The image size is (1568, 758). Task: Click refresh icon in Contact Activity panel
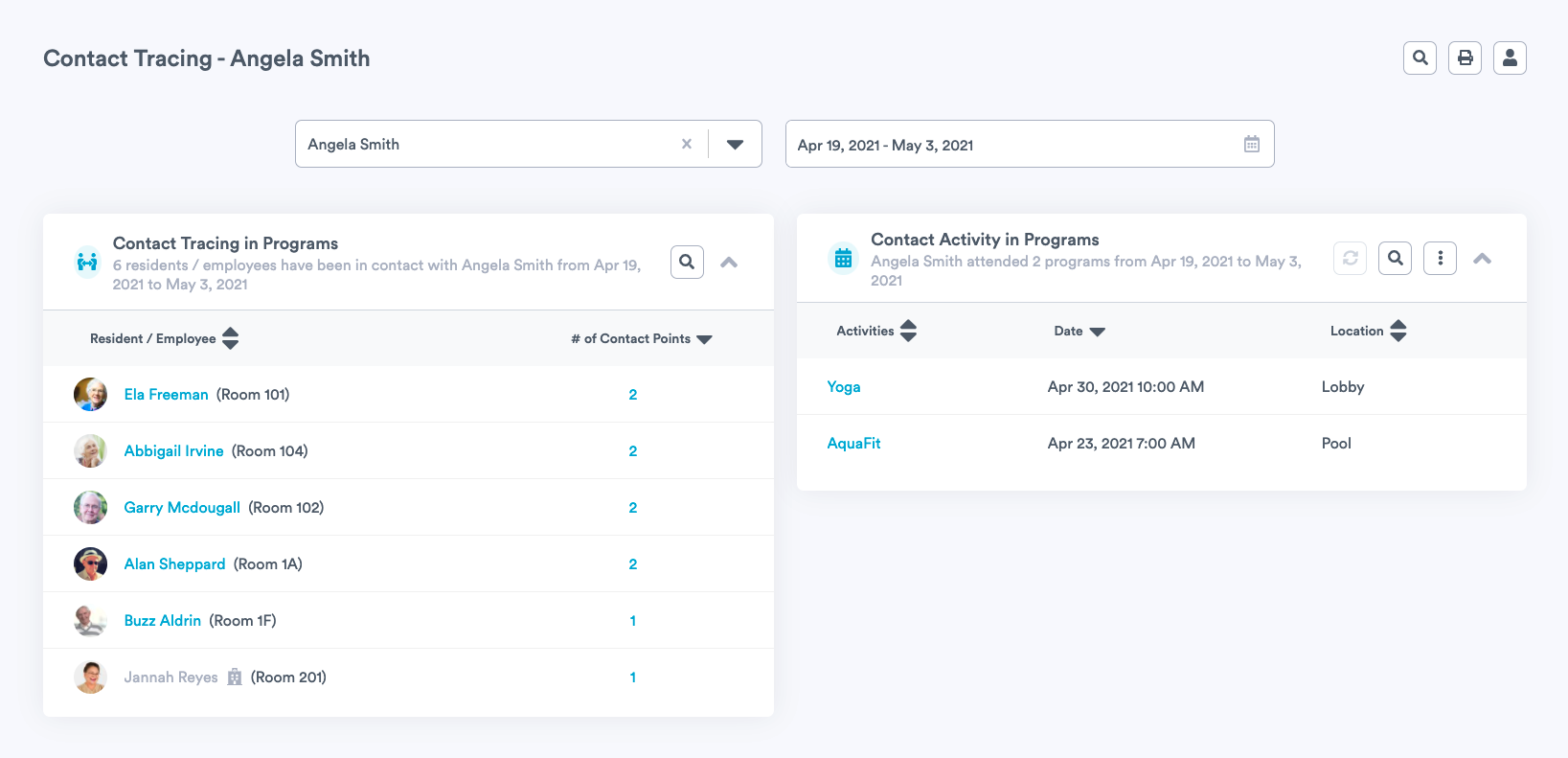[x=1350, y=258]
